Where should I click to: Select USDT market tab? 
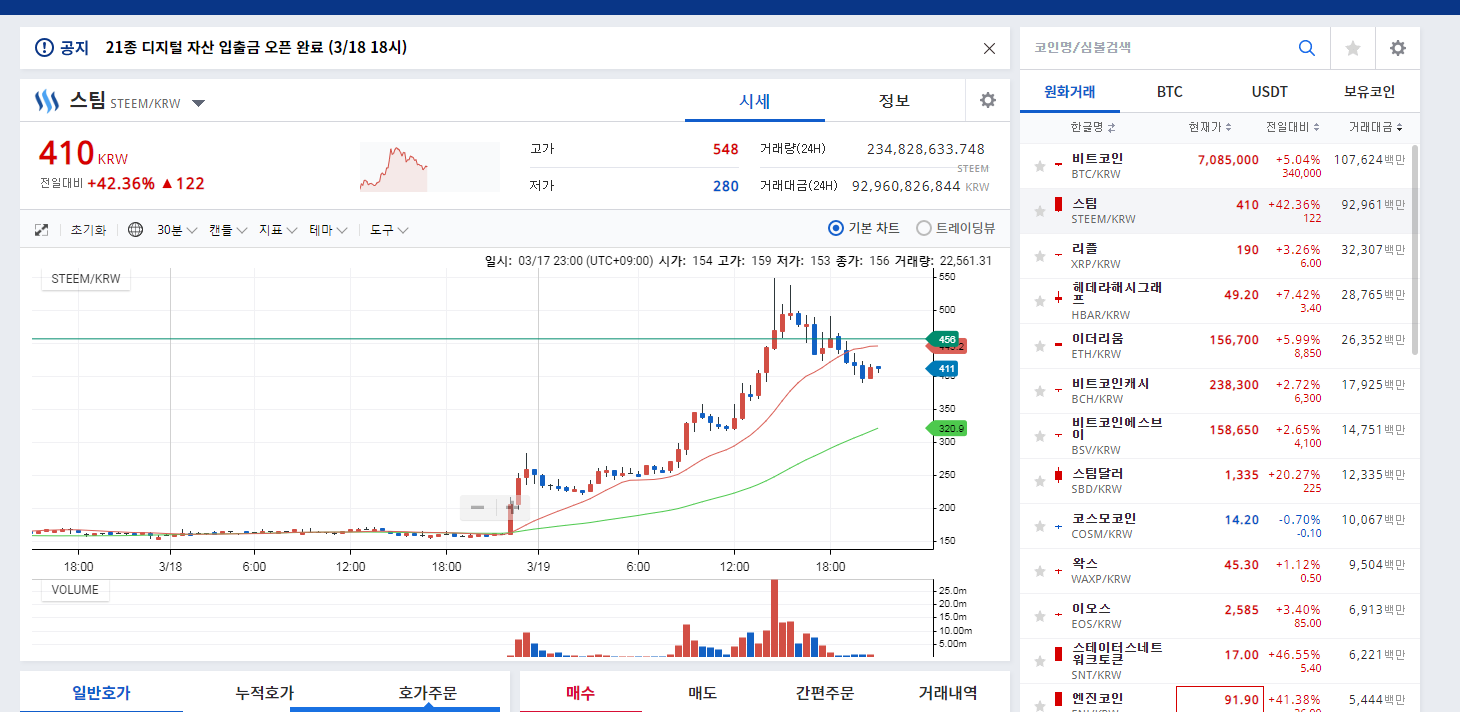click(1270, 92)
